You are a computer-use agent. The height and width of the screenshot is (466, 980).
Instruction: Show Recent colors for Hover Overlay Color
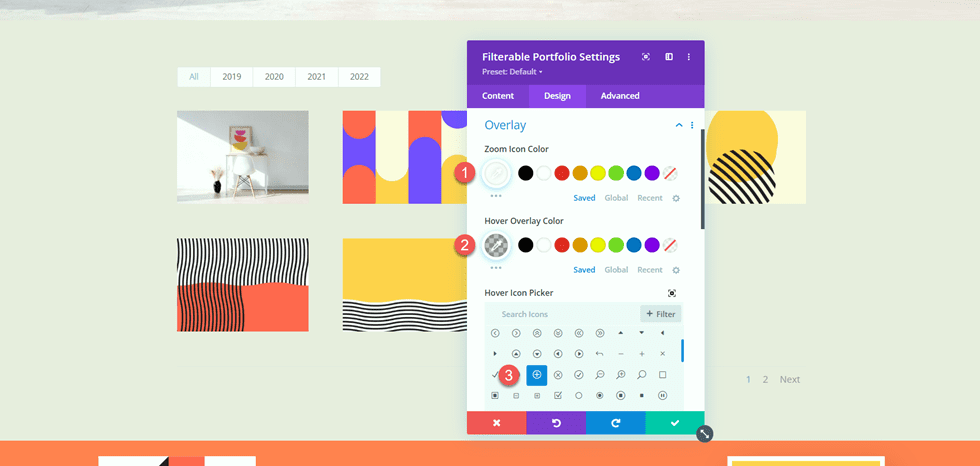(x=650, y=270)
